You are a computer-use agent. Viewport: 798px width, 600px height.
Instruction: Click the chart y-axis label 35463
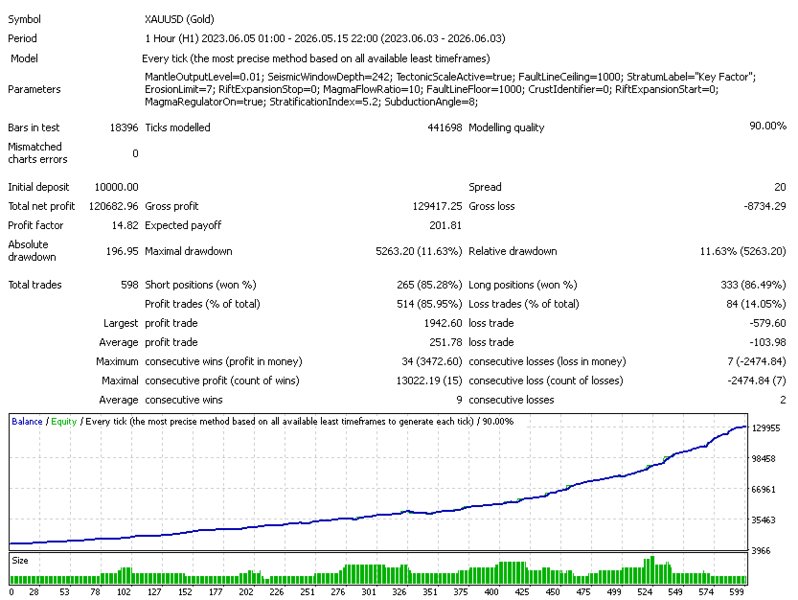tap(764, 520)
